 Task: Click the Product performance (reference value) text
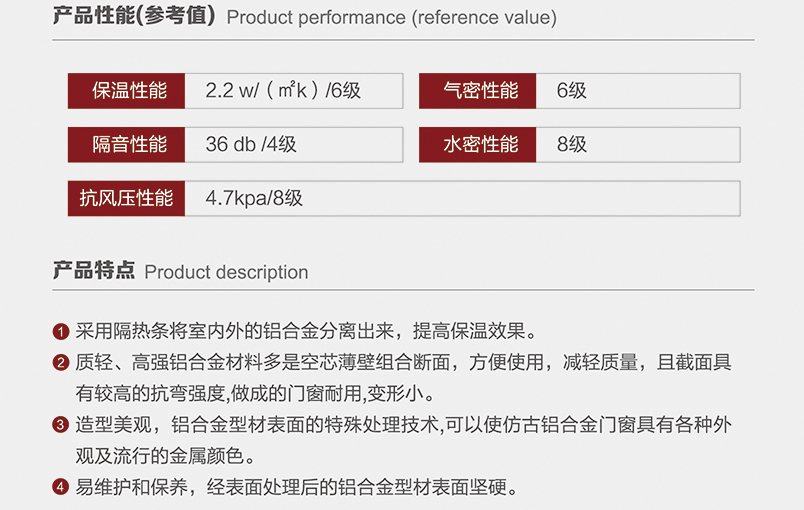coord(392,17)
